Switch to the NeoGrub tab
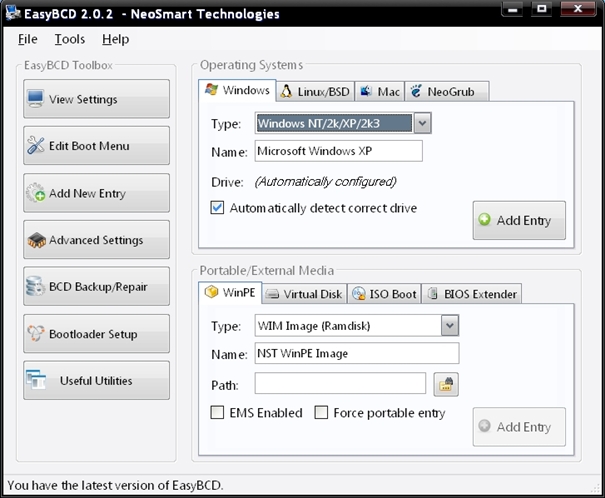Viewport: 605px width, 498px height. point(447,91)
